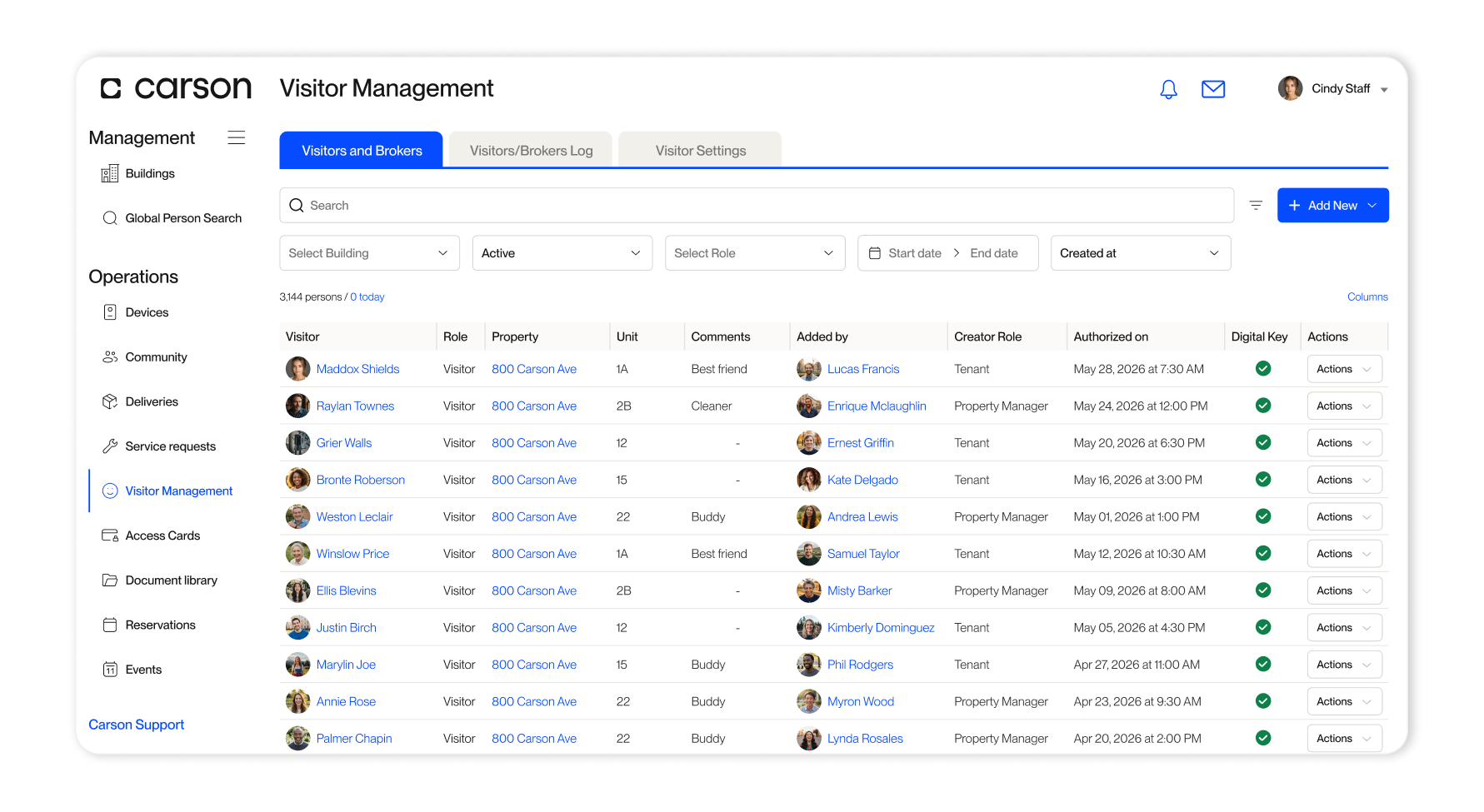This screenshot has width=1484, height=812.
Task: Click Maddox Shields digital key checkmark
Action: click(1262, 369)
